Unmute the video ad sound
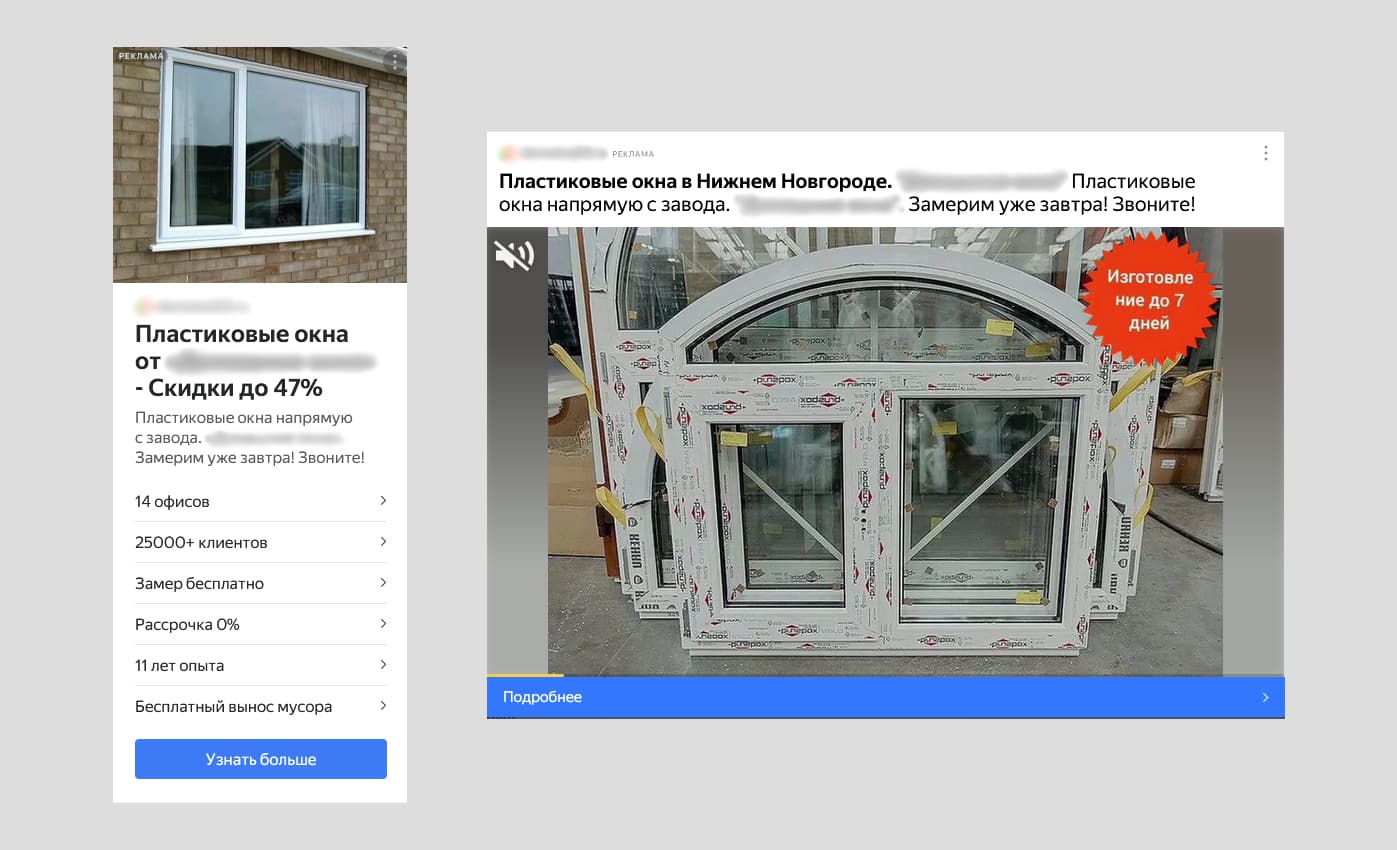The height and width of the screenshot is (850, 1397). click(x=514, y=255)
